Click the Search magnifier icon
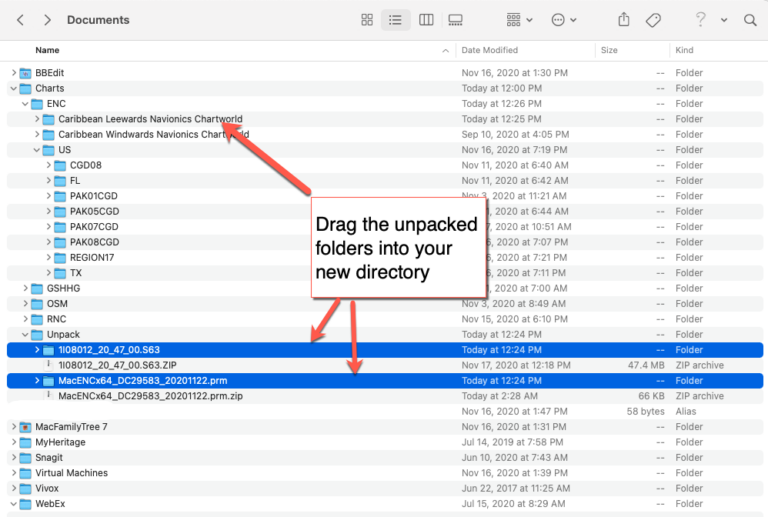The height and width of the screenshot is (517, 768). click(750, 20)
